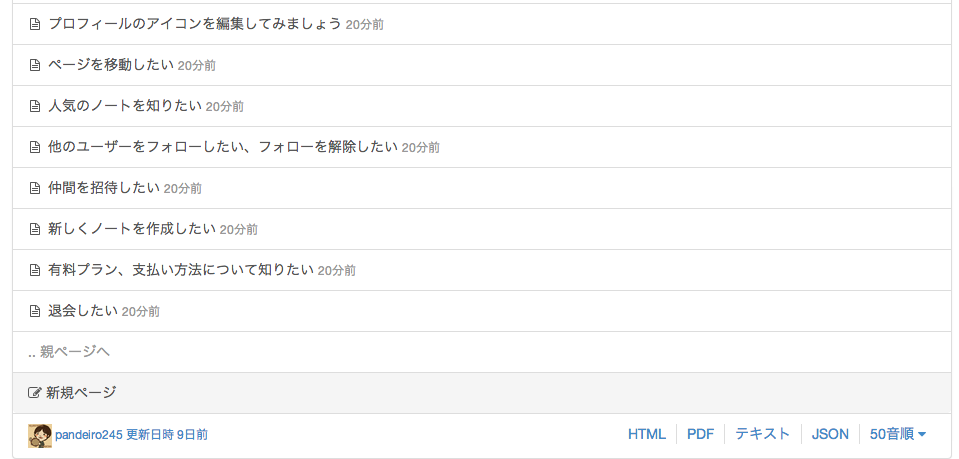Open 有料プラン、支払い方法について知りたい page
The width and height of the screenshot is (959, 459).
pos(181,270)
